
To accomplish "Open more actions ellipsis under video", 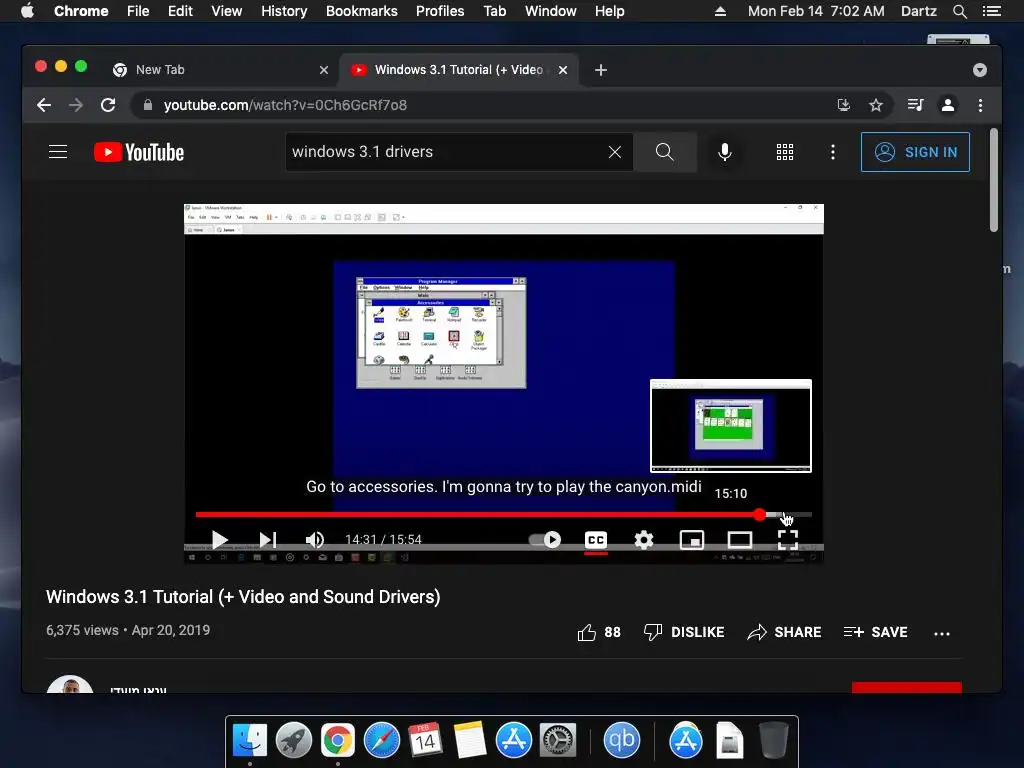I will tap(942, 633).
